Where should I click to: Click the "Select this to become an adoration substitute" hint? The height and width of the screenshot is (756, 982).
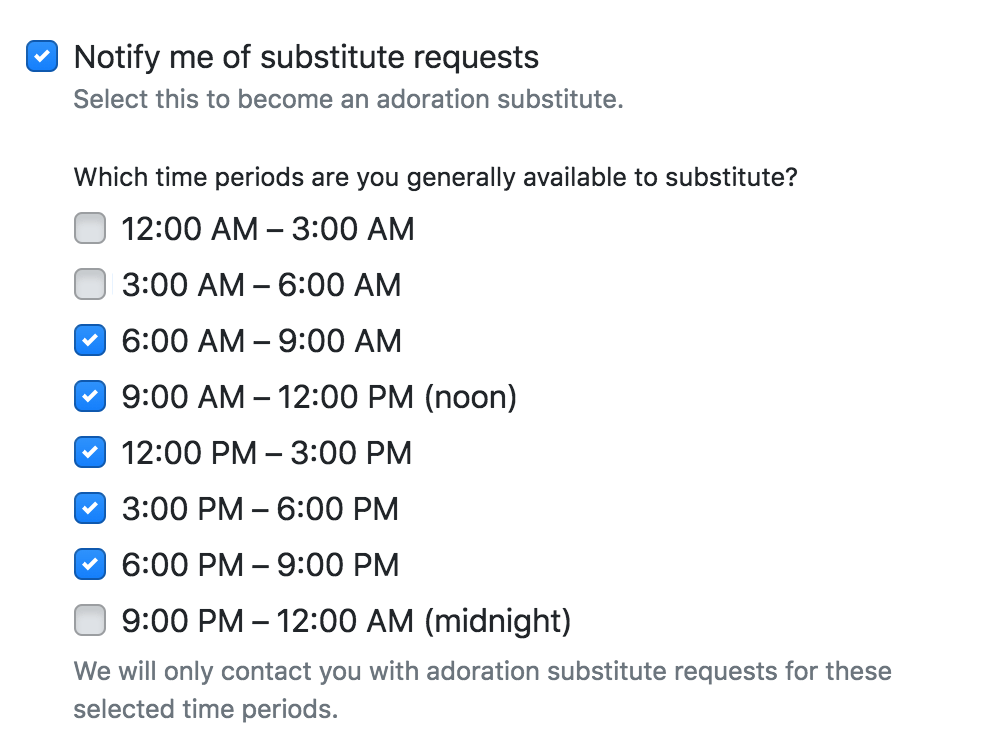point(348,101)
